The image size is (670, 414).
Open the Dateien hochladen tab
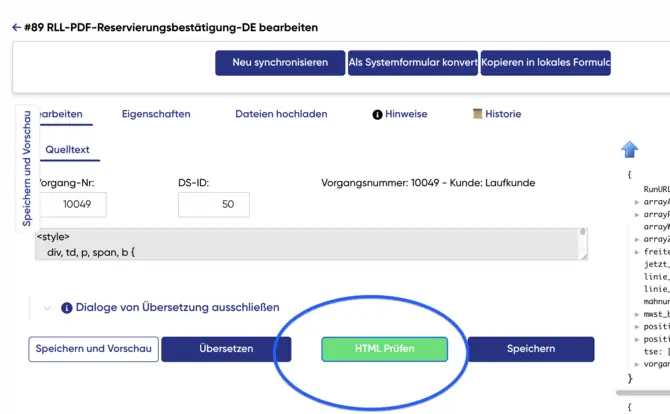[281, 114]
